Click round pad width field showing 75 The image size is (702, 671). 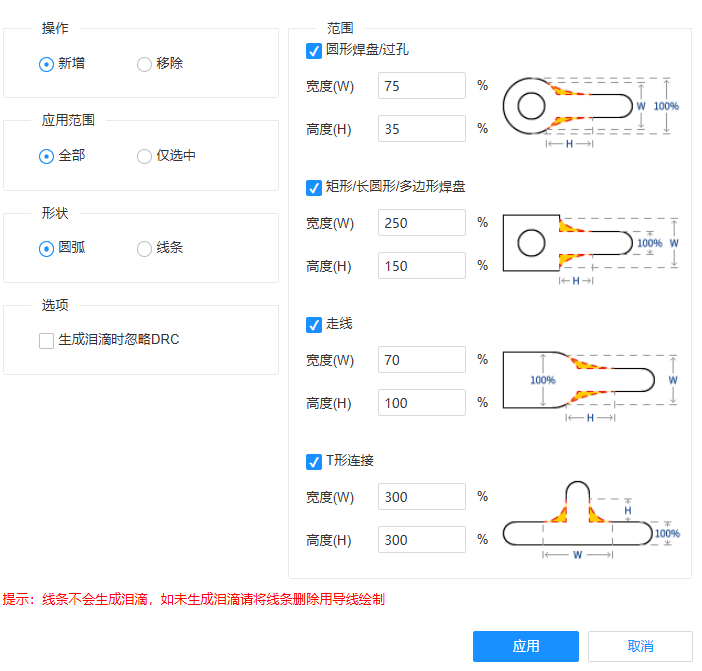421,86
